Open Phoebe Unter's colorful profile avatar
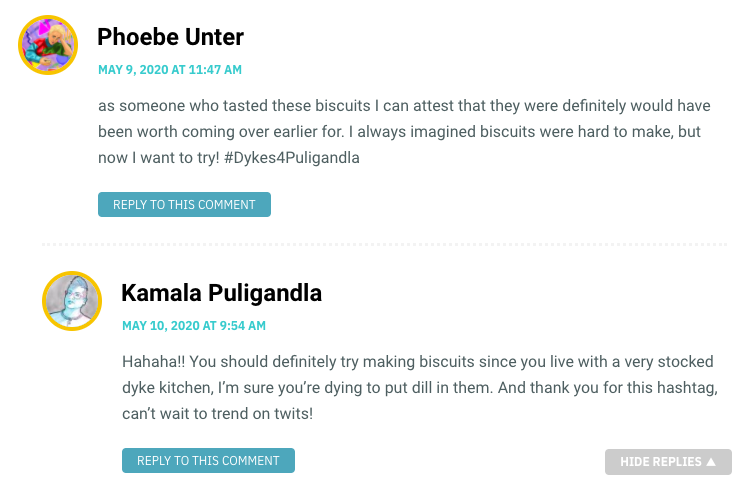The image size is (744, 493). coord(48,45)
